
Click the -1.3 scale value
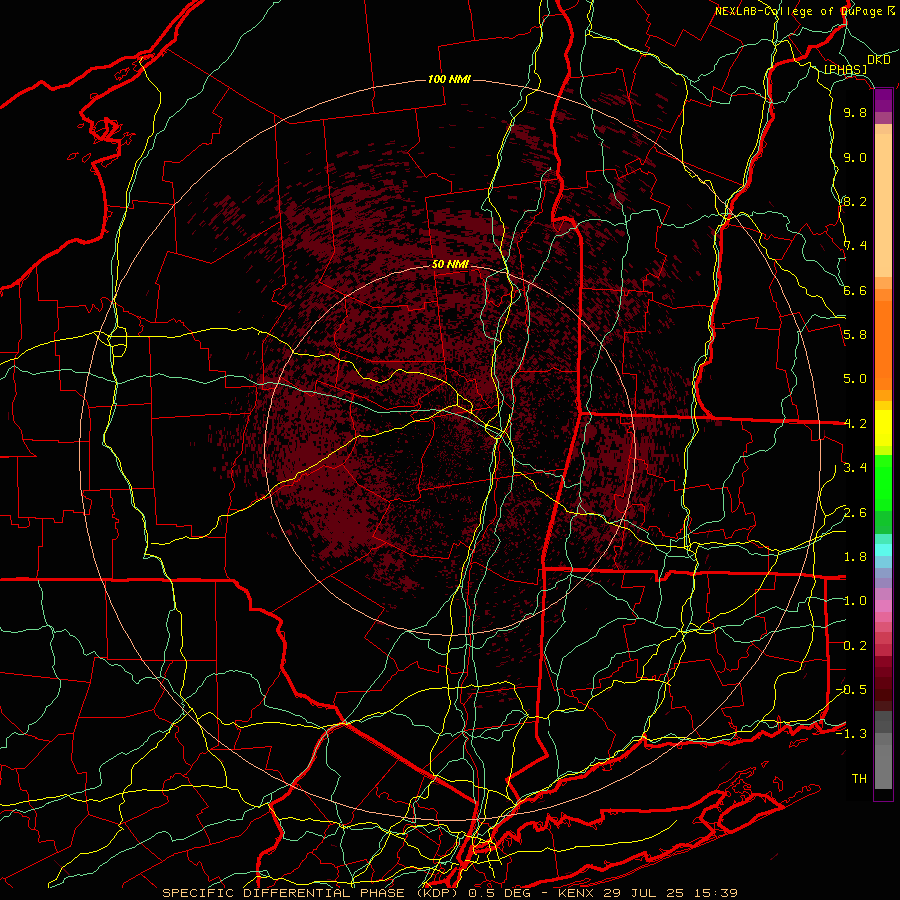[851, 734]
